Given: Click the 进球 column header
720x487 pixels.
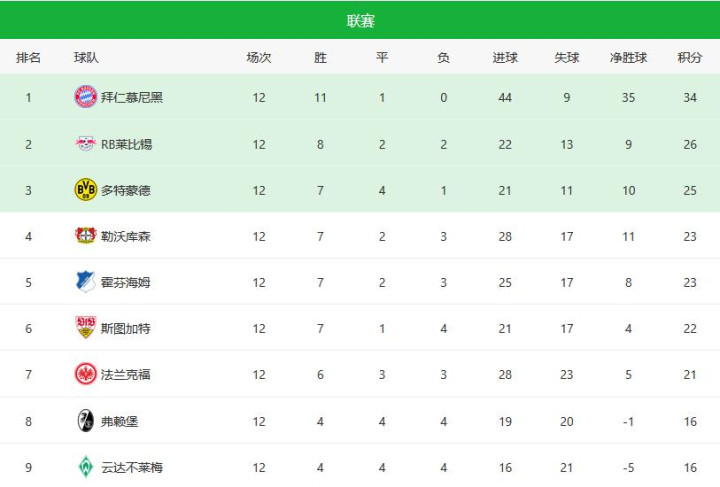Looking at the screenshot, I should 505,58.
